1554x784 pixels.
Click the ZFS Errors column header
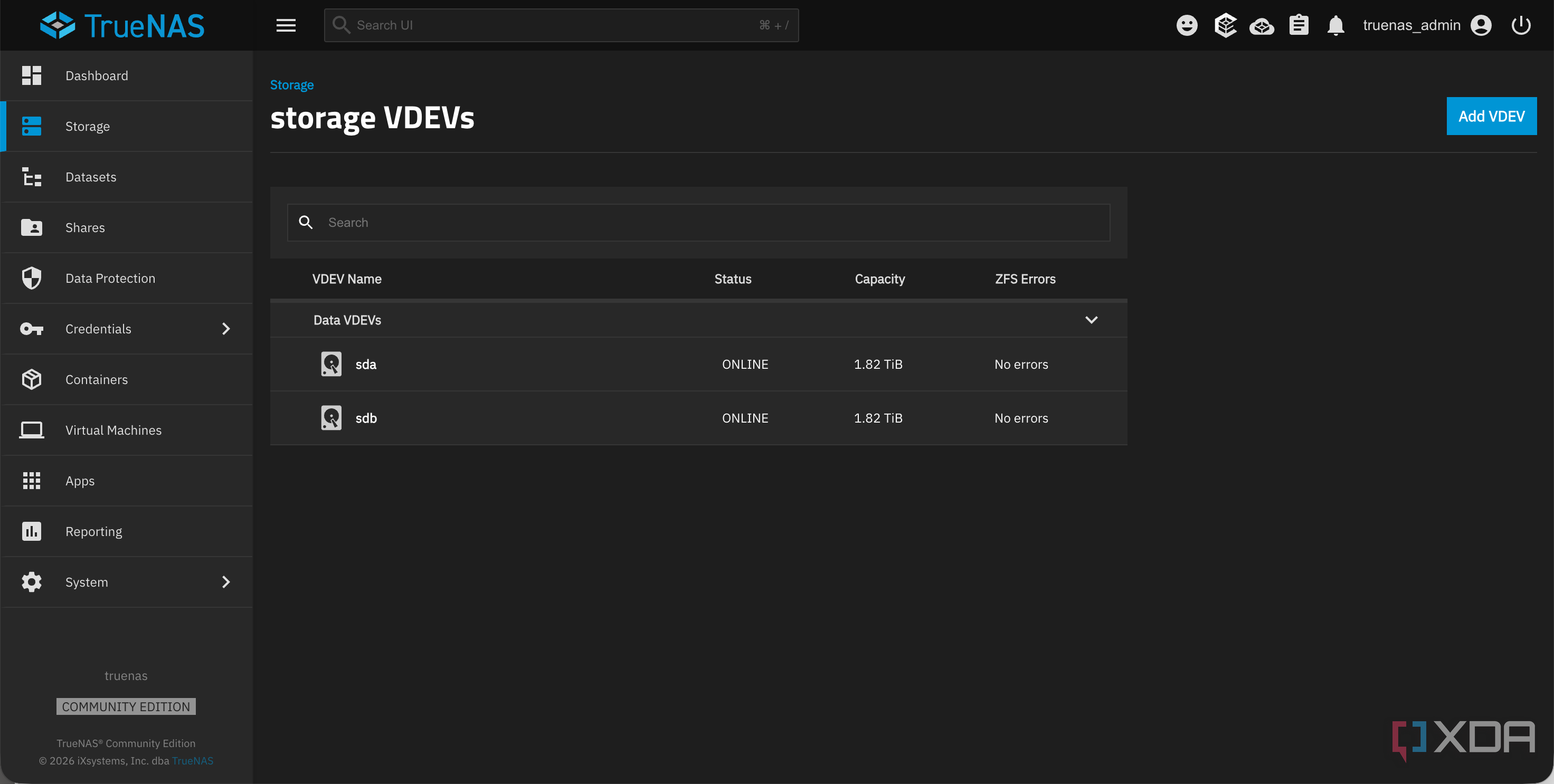click(x=1025, y=279)
